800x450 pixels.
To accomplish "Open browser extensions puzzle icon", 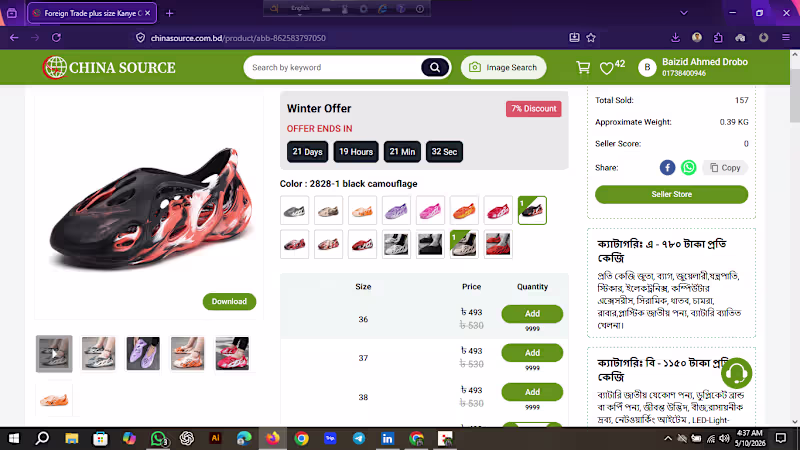I will pyautogui.click(x=718, y=38).
